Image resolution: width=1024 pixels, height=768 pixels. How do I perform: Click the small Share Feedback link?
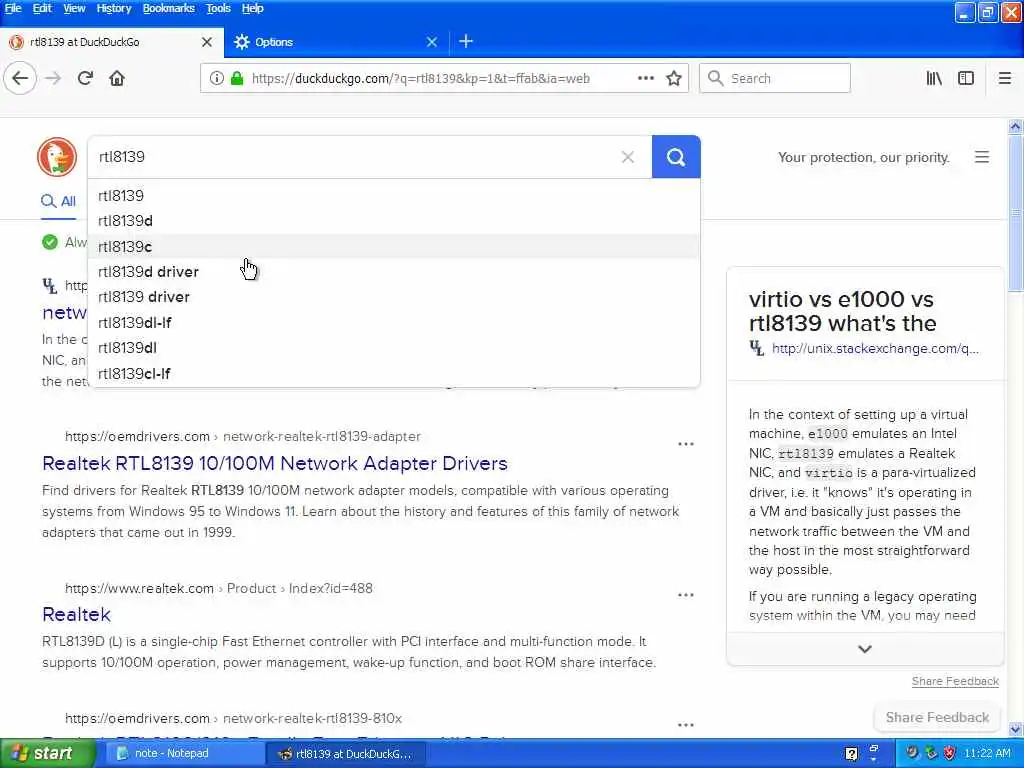tap(955, 681)
